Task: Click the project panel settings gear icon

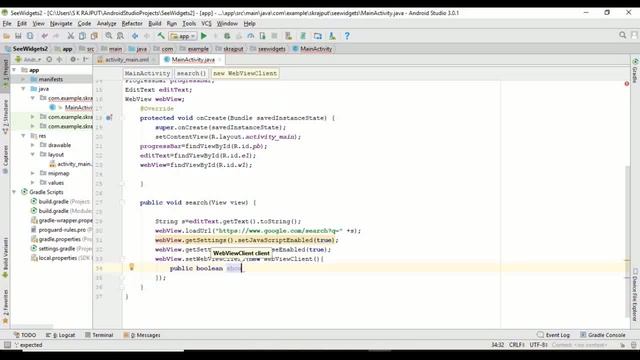Action: coord(73,60)
